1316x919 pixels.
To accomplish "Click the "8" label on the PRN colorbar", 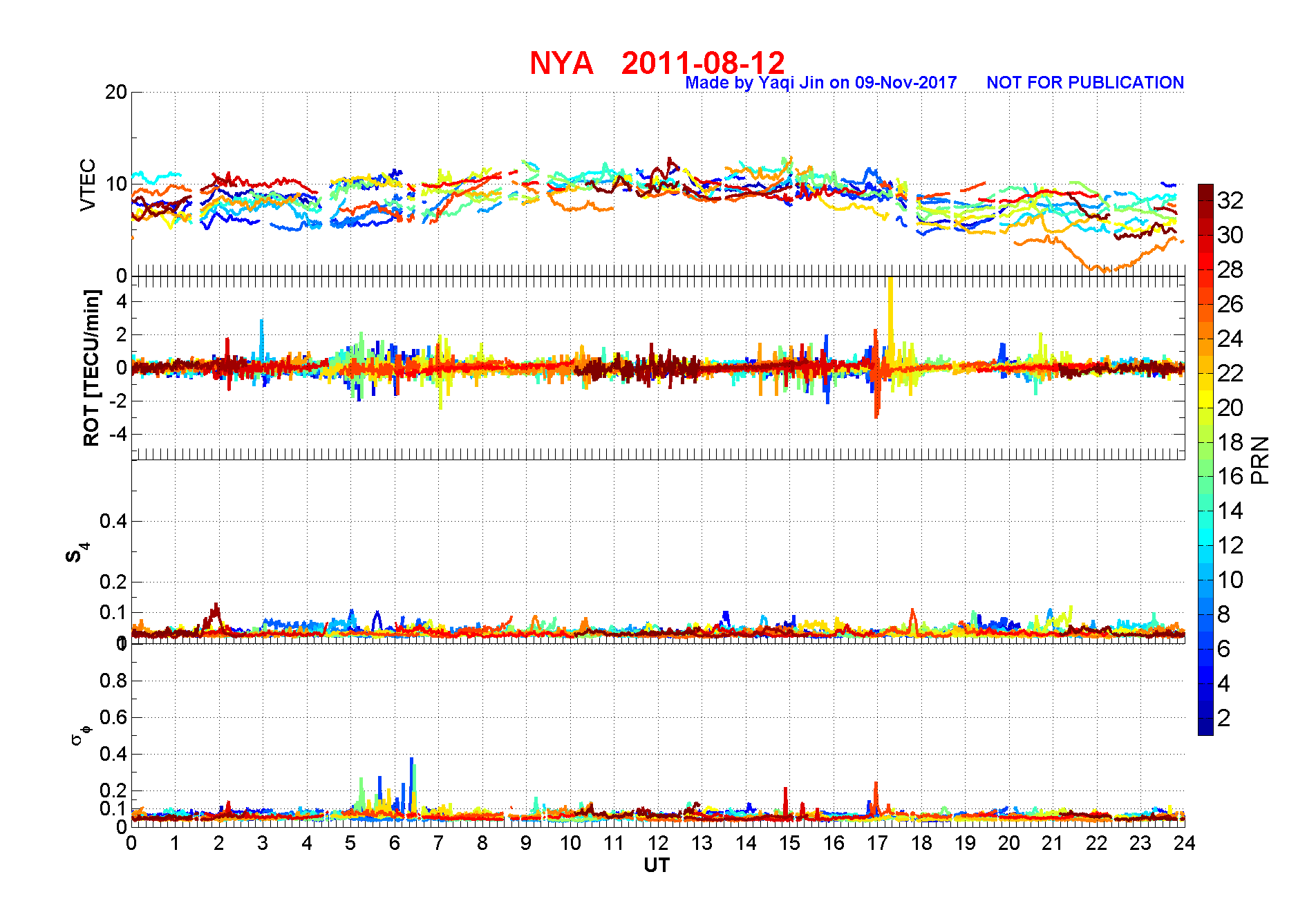I will [x=1224, y=614].
